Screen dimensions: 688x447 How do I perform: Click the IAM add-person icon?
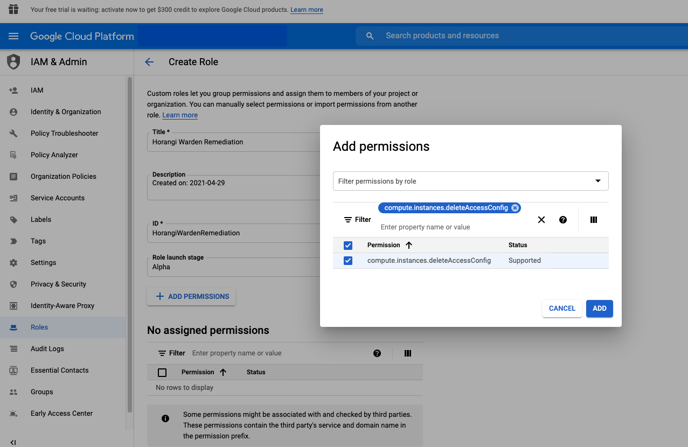pos(14,90)
